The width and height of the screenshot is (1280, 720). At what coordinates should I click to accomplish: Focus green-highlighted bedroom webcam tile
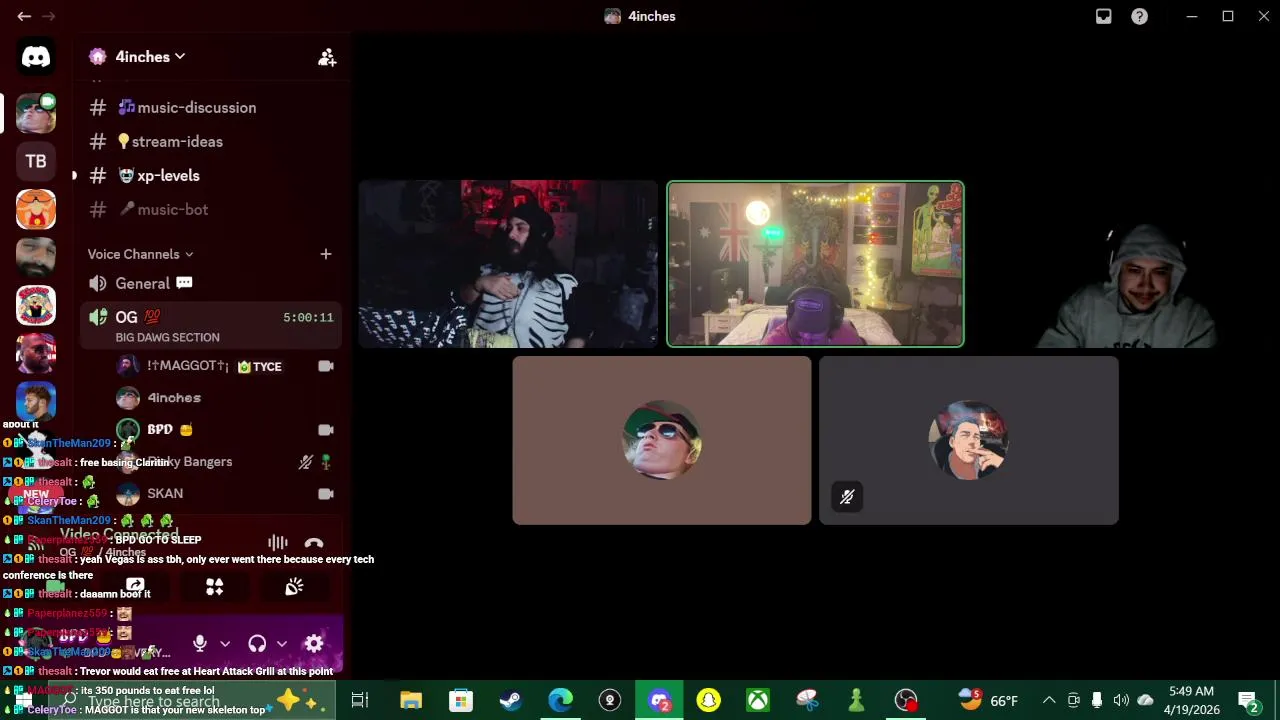point(815,264)
